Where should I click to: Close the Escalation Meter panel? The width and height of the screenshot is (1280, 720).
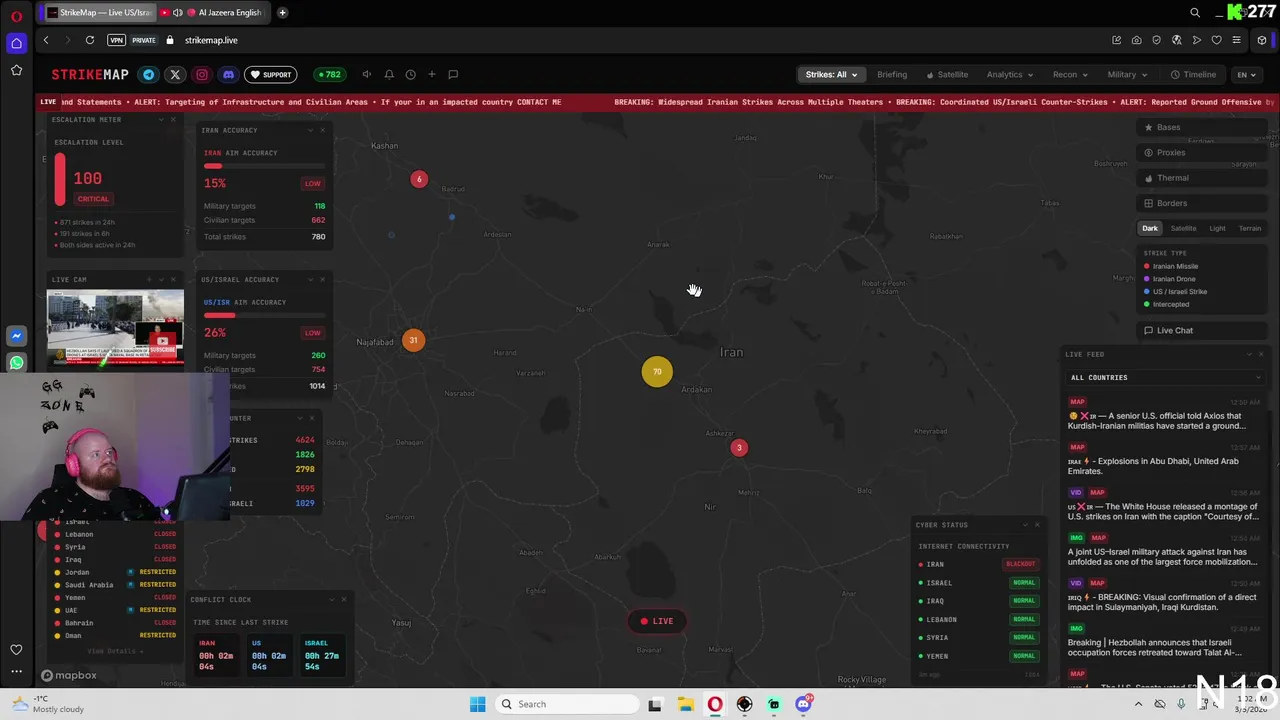click(173, 119)
